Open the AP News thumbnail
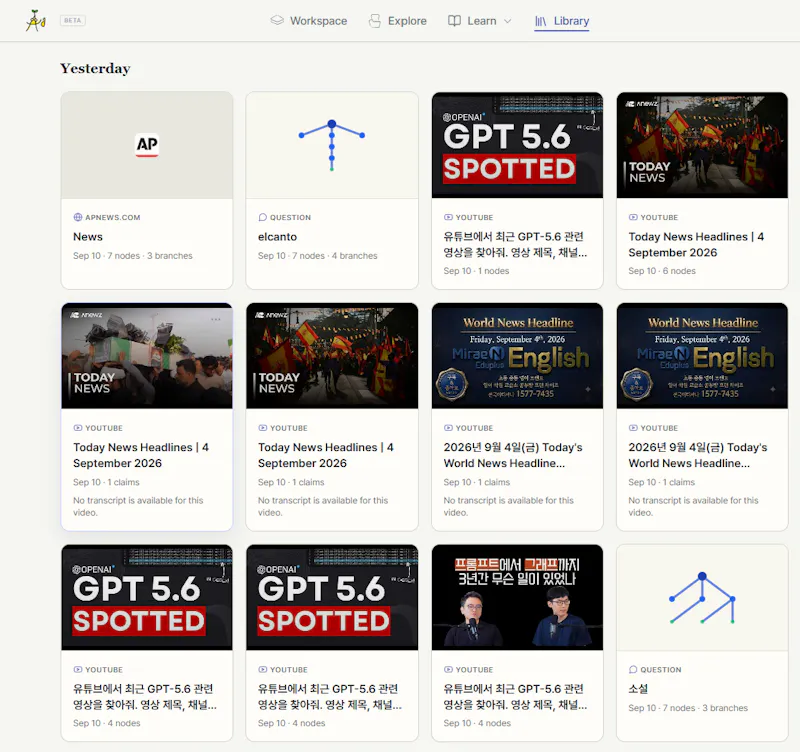 (147, 145)
